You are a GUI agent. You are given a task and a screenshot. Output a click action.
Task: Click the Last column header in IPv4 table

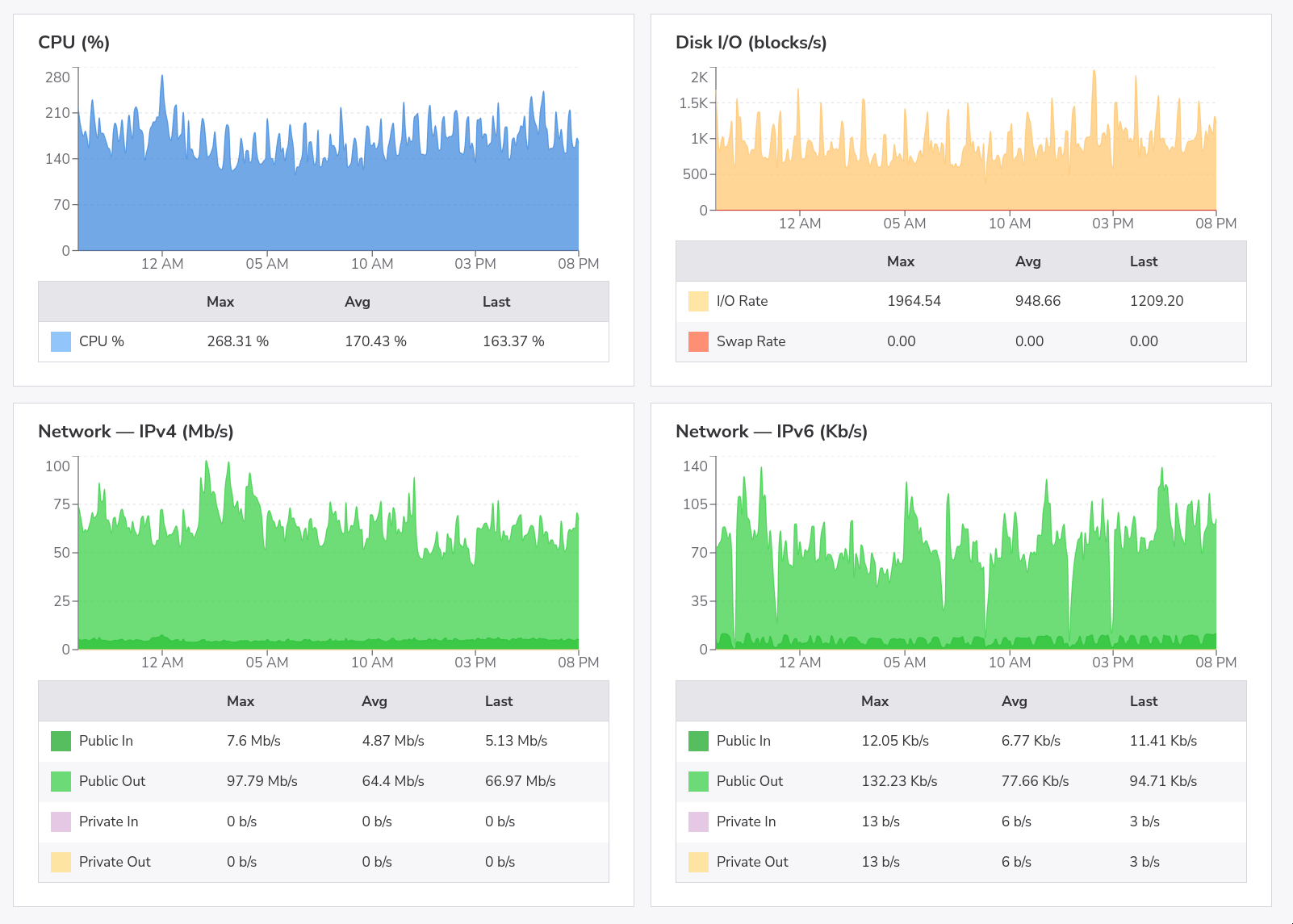[x=498, y=701]
